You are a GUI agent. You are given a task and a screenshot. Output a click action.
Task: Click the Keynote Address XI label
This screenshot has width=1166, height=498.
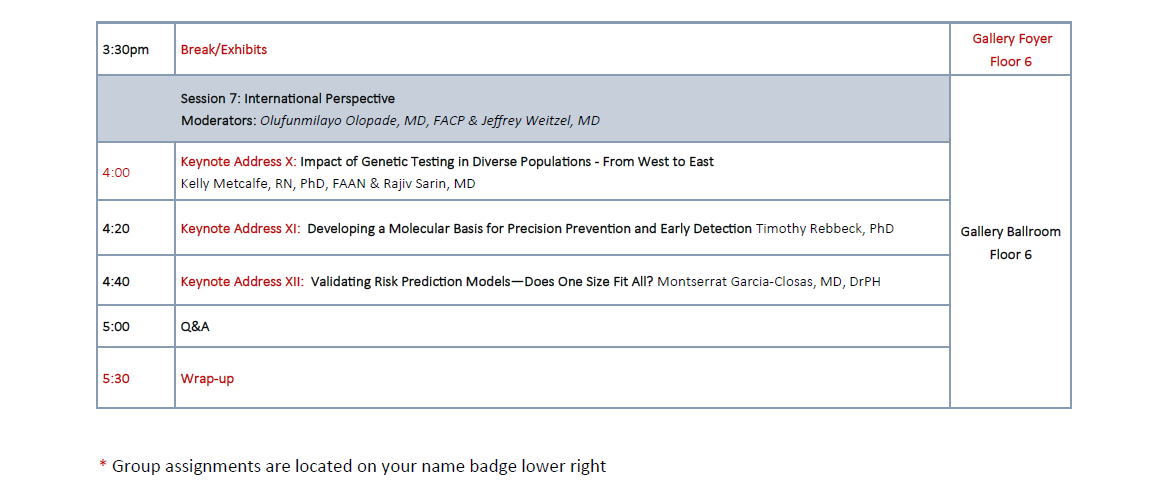point(240,229)
